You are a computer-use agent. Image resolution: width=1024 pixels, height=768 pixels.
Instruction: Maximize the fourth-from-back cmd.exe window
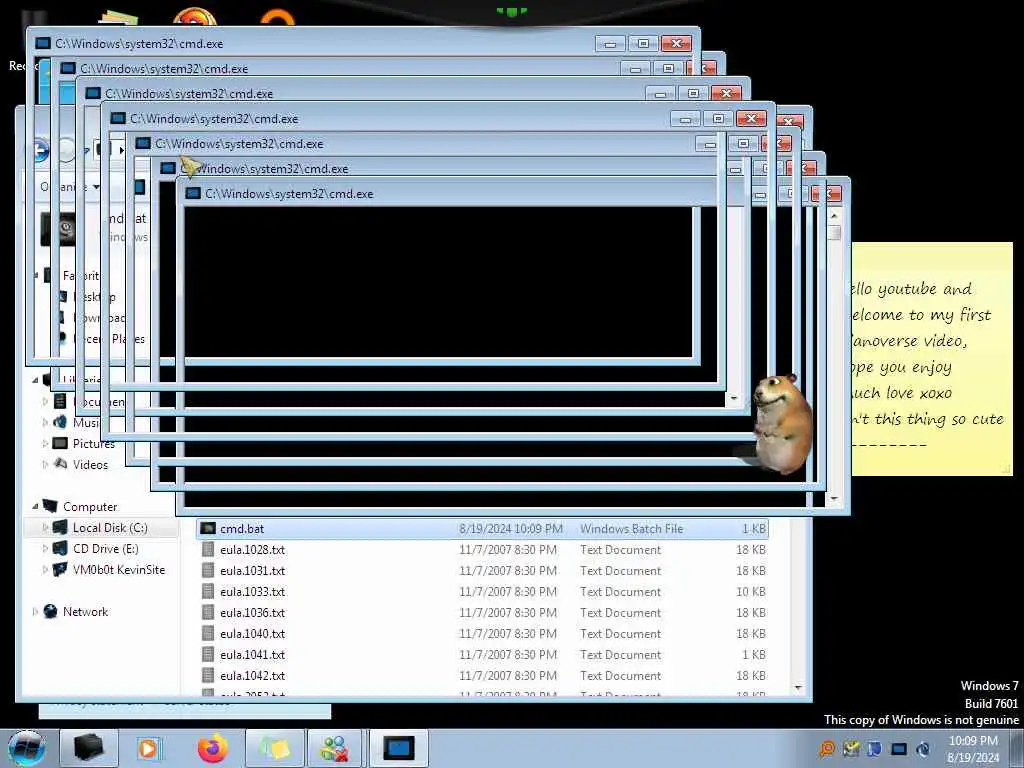pyautogui.click(x=718, y=119)
